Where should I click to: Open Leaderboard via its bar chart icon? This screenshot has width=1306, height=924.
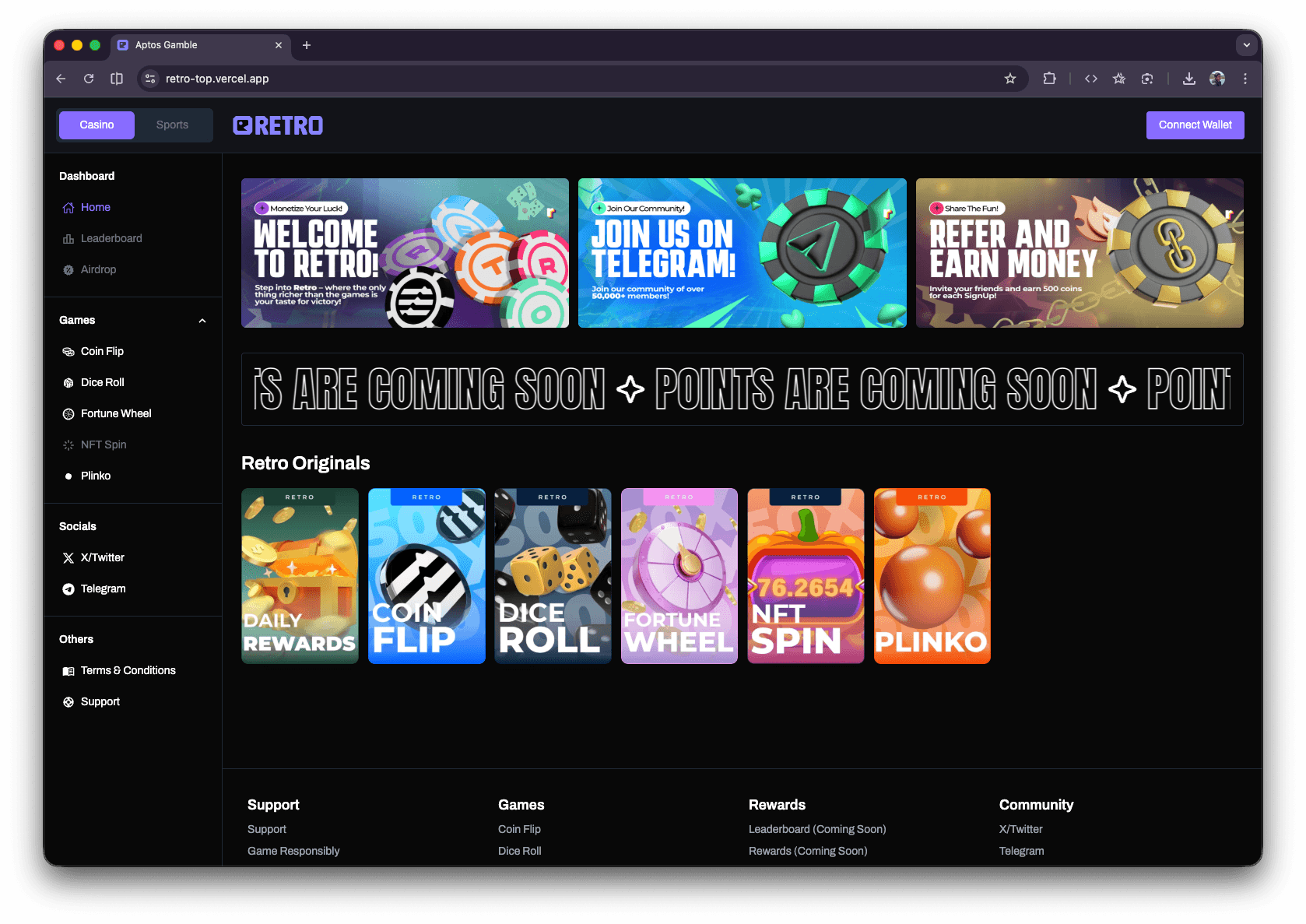coord(68,239)
